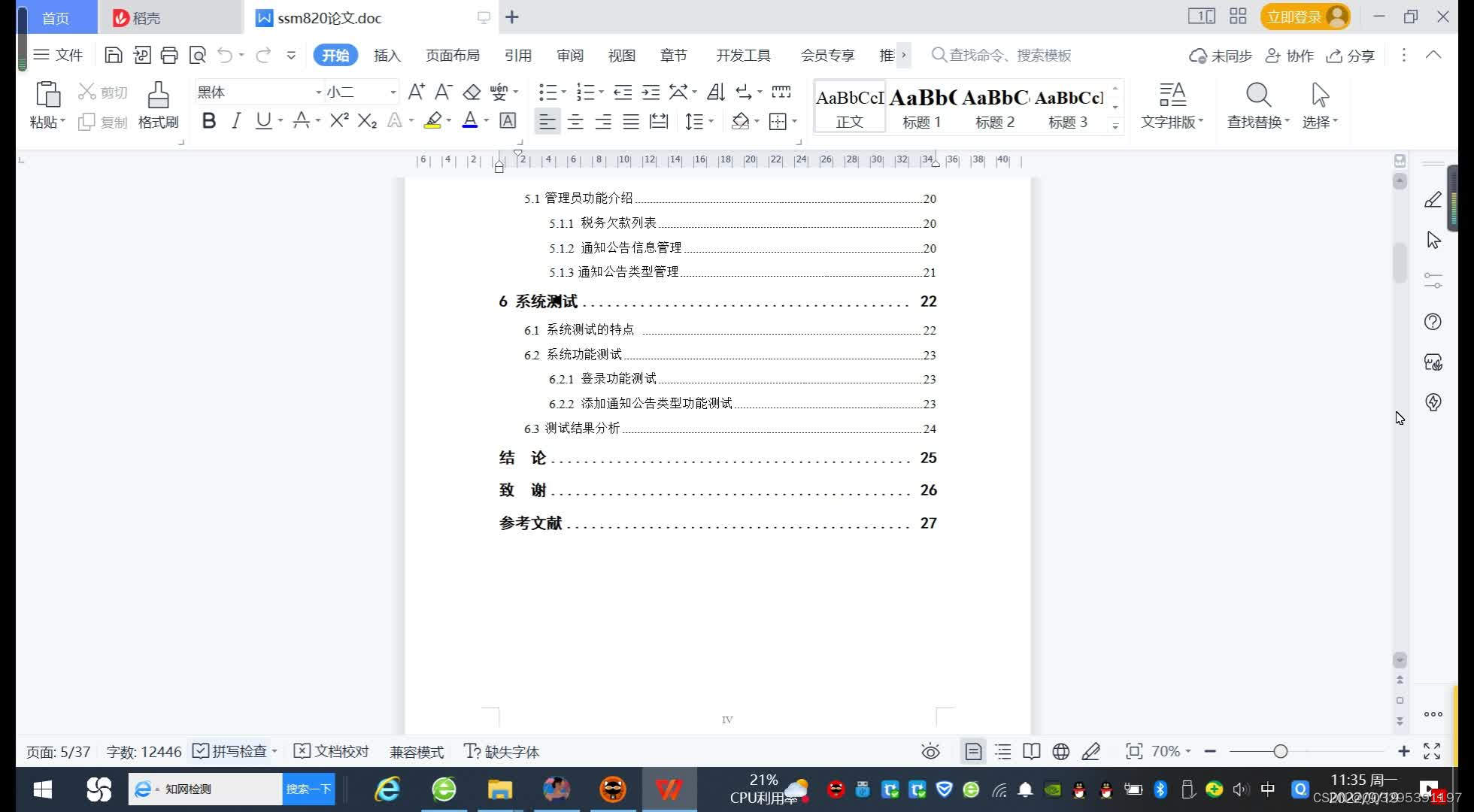Click the zoom slider handle

pyautogui.click(x=1281, y=751)
